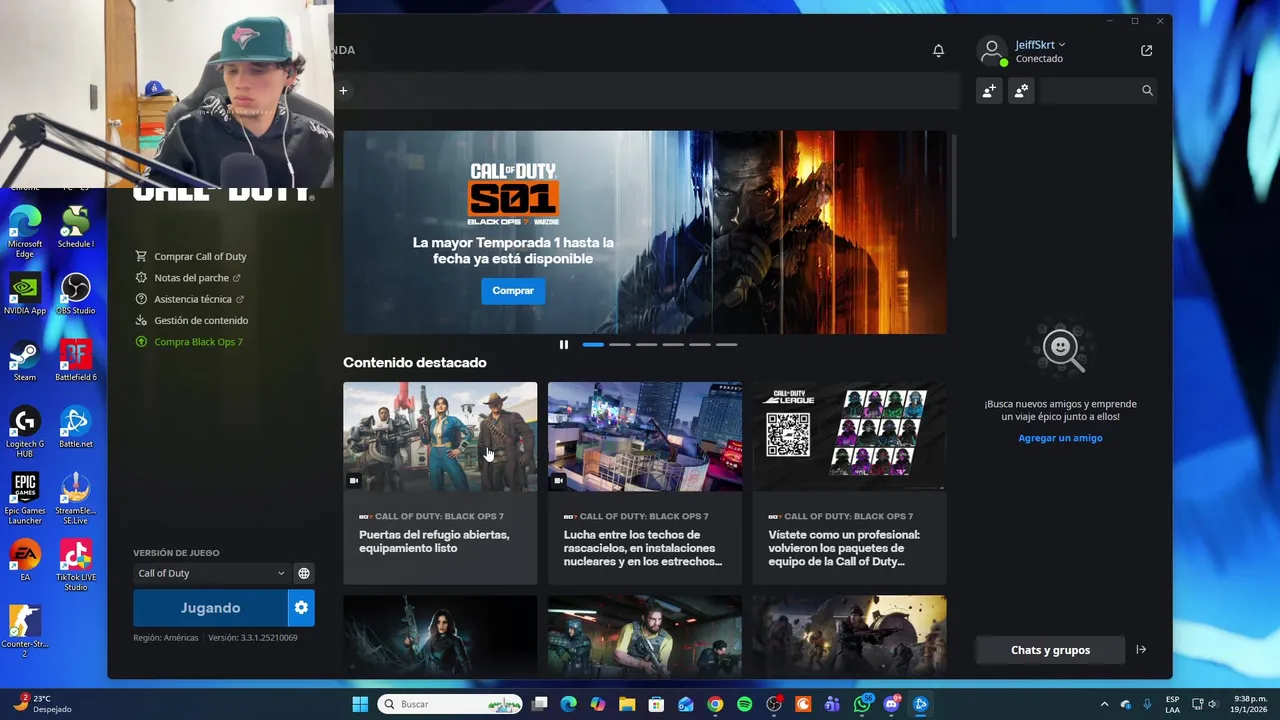The width and height of the screenshot is (1280, 720).
Task: Click Compra Black Ops 7 link
Action: click(x=189, y=342)
